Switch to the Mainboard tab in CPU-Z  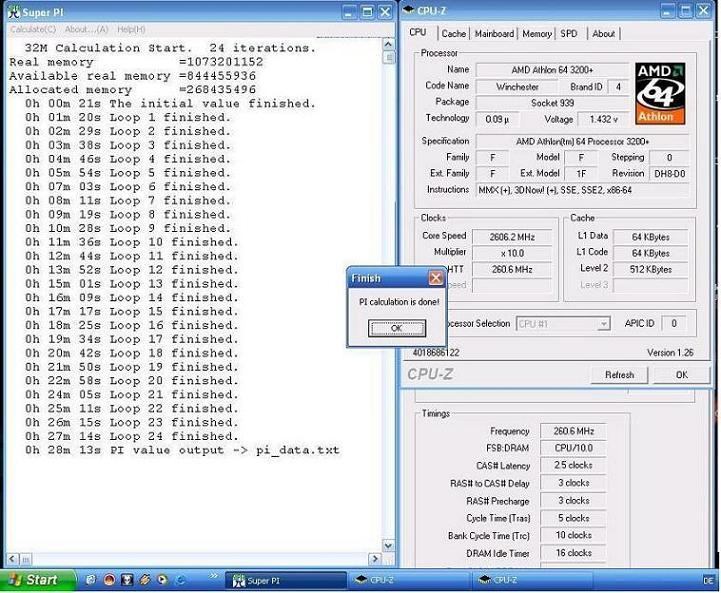494,34
